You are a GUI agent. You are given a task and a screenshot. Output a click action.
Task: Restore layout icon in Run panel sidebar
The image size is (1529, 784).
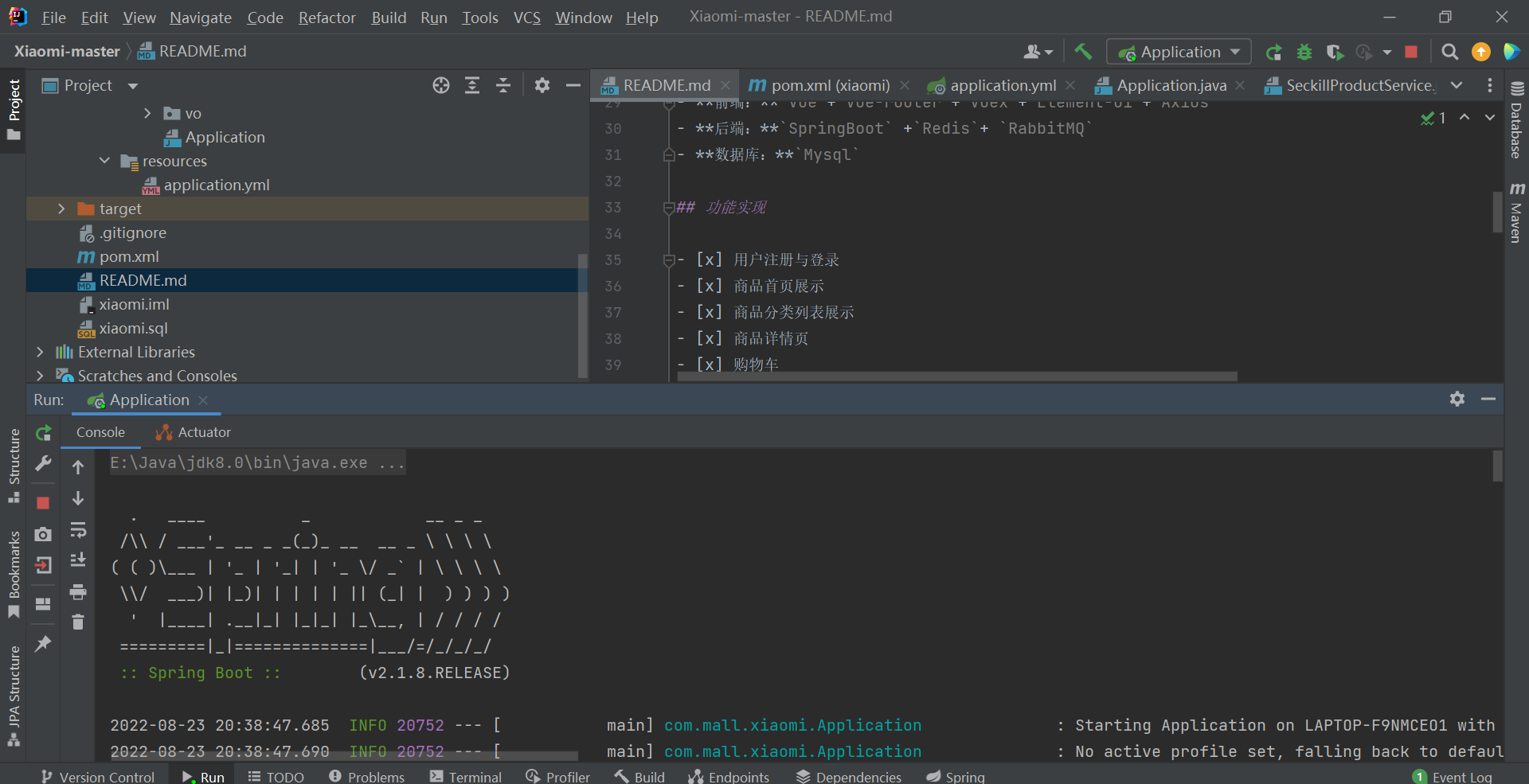(44, 604)
